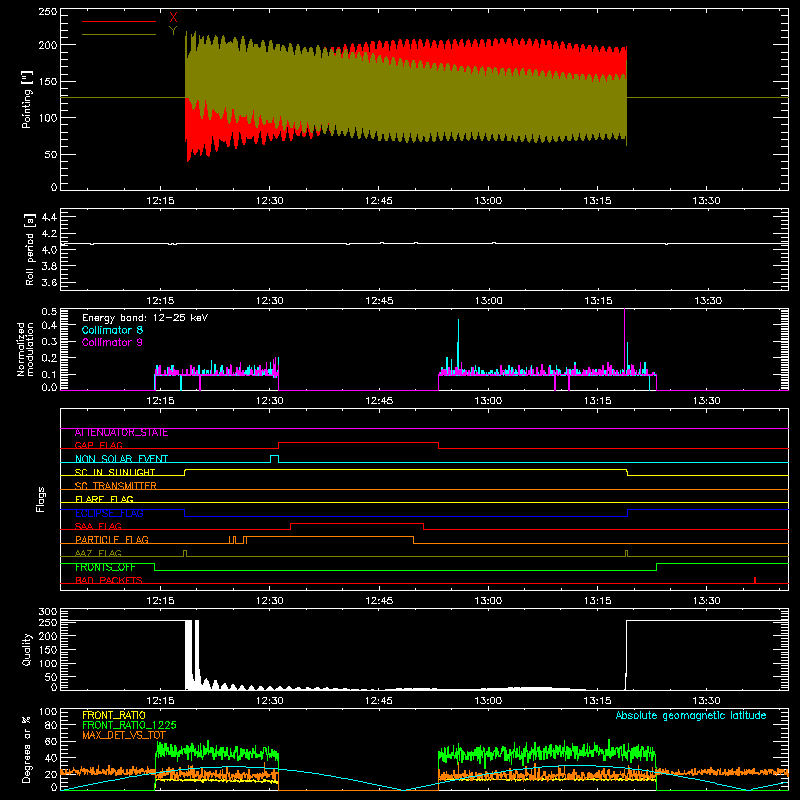Screen dimensions: 800x800
Task: Click the '300' tick on Quality axis
Action: 47,612
